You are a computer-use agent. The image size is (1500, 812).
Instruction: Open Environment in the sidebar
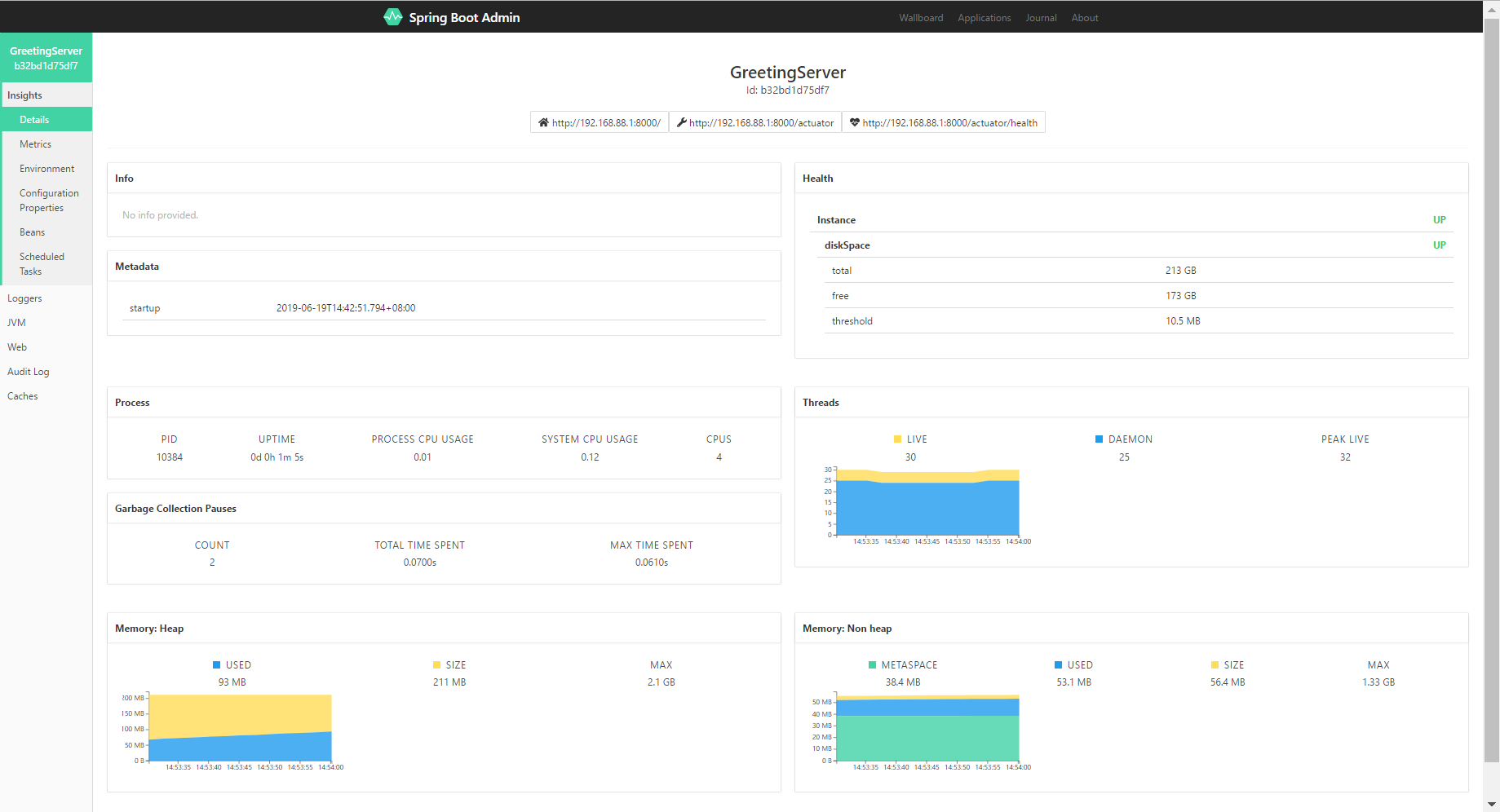pos(46,169)
